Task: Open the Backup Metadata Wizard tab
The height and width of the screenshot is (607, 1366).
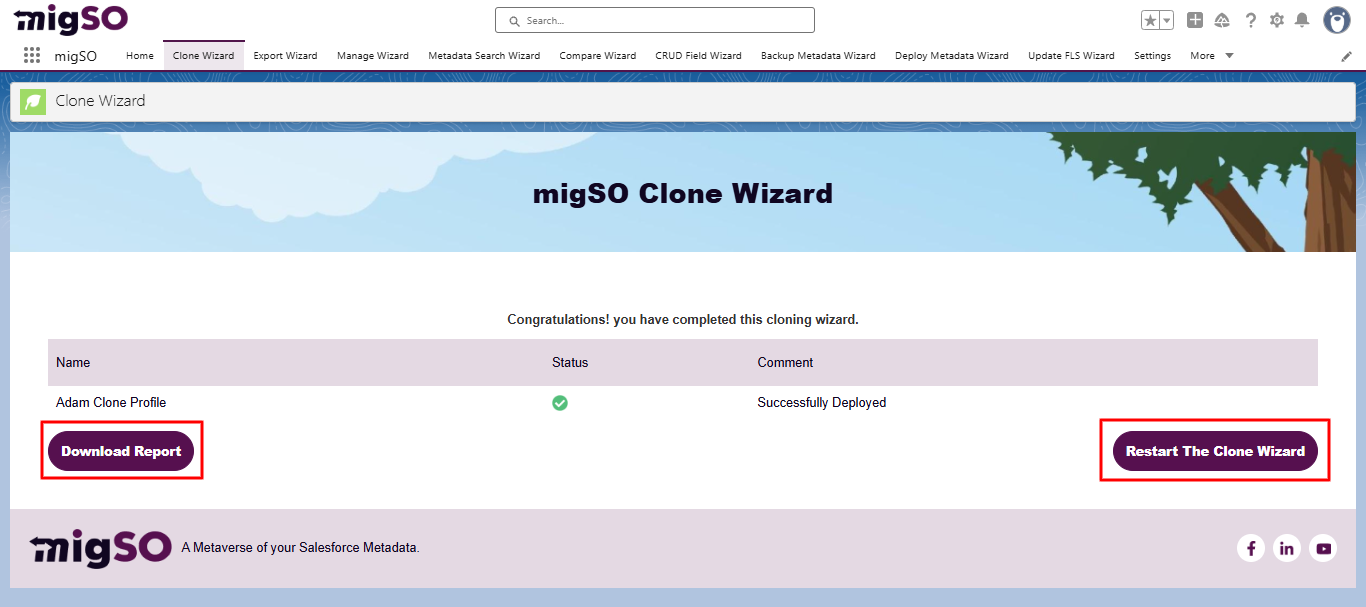Action: click(x=818, y=56)
